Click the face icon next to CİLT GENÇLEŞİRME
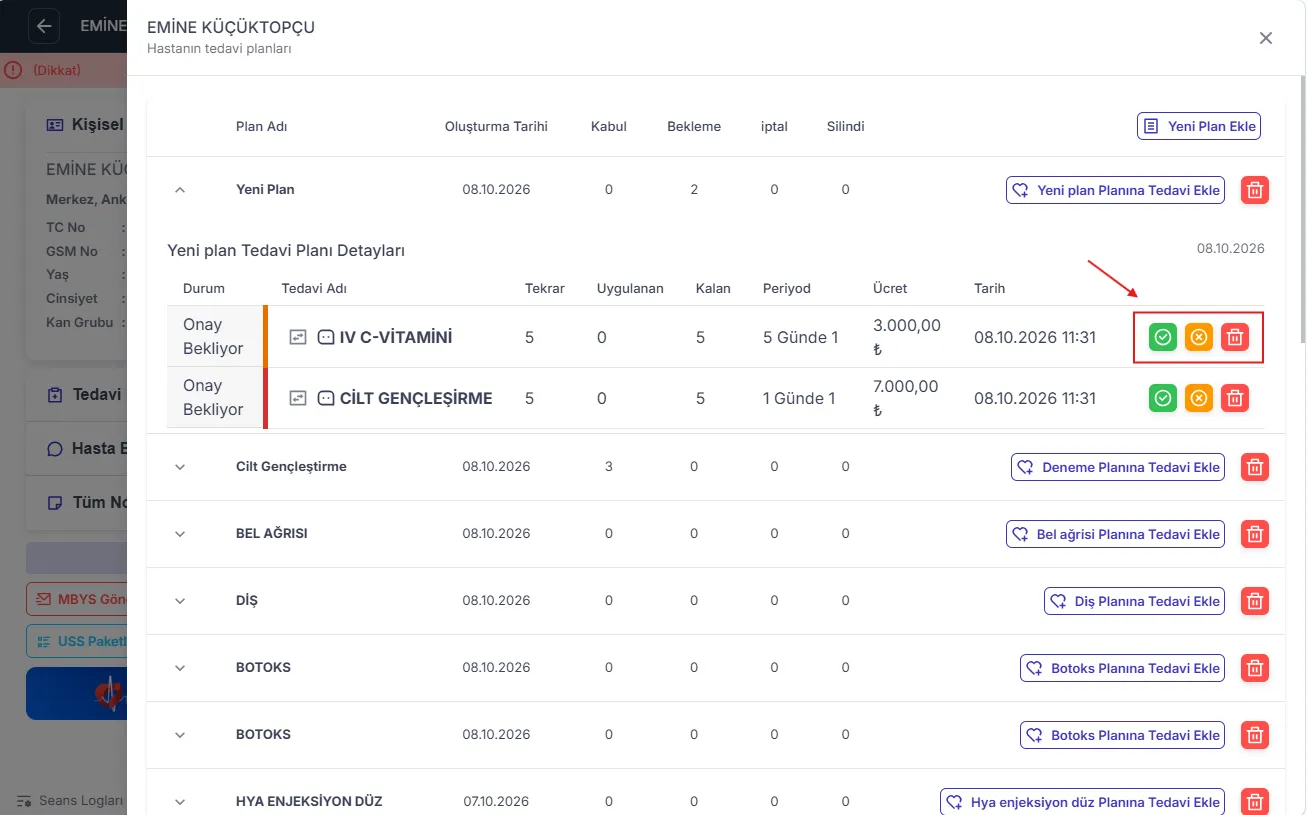 click(x=325, y=398)
